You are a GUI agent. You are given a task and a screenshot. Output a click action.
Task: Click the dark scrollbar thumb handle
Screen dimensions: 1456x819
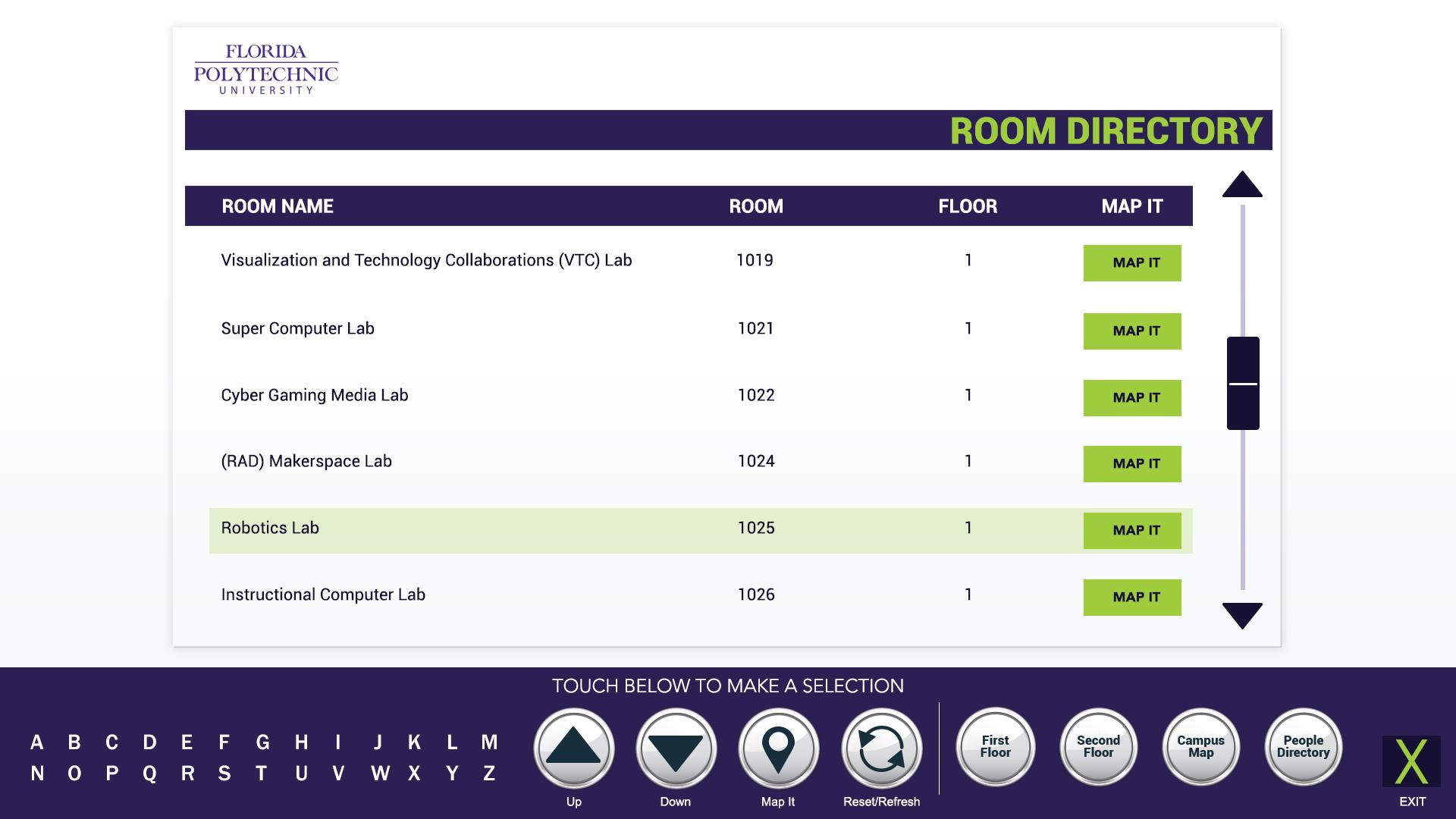[x=1243, y=383]
